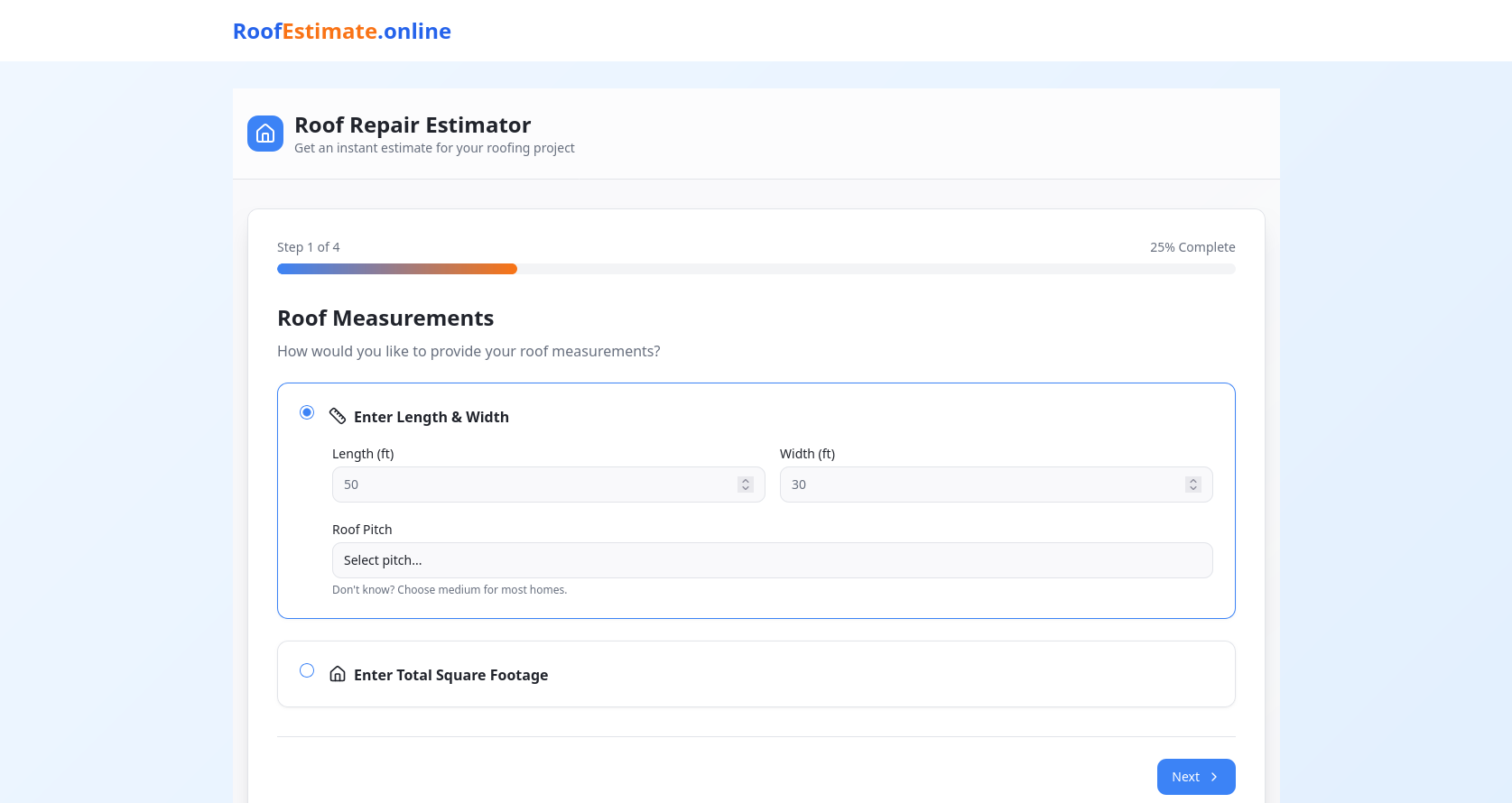Focus the Length (ft) input field
The image size is (1512, 803).
click(x=533, y=485)
